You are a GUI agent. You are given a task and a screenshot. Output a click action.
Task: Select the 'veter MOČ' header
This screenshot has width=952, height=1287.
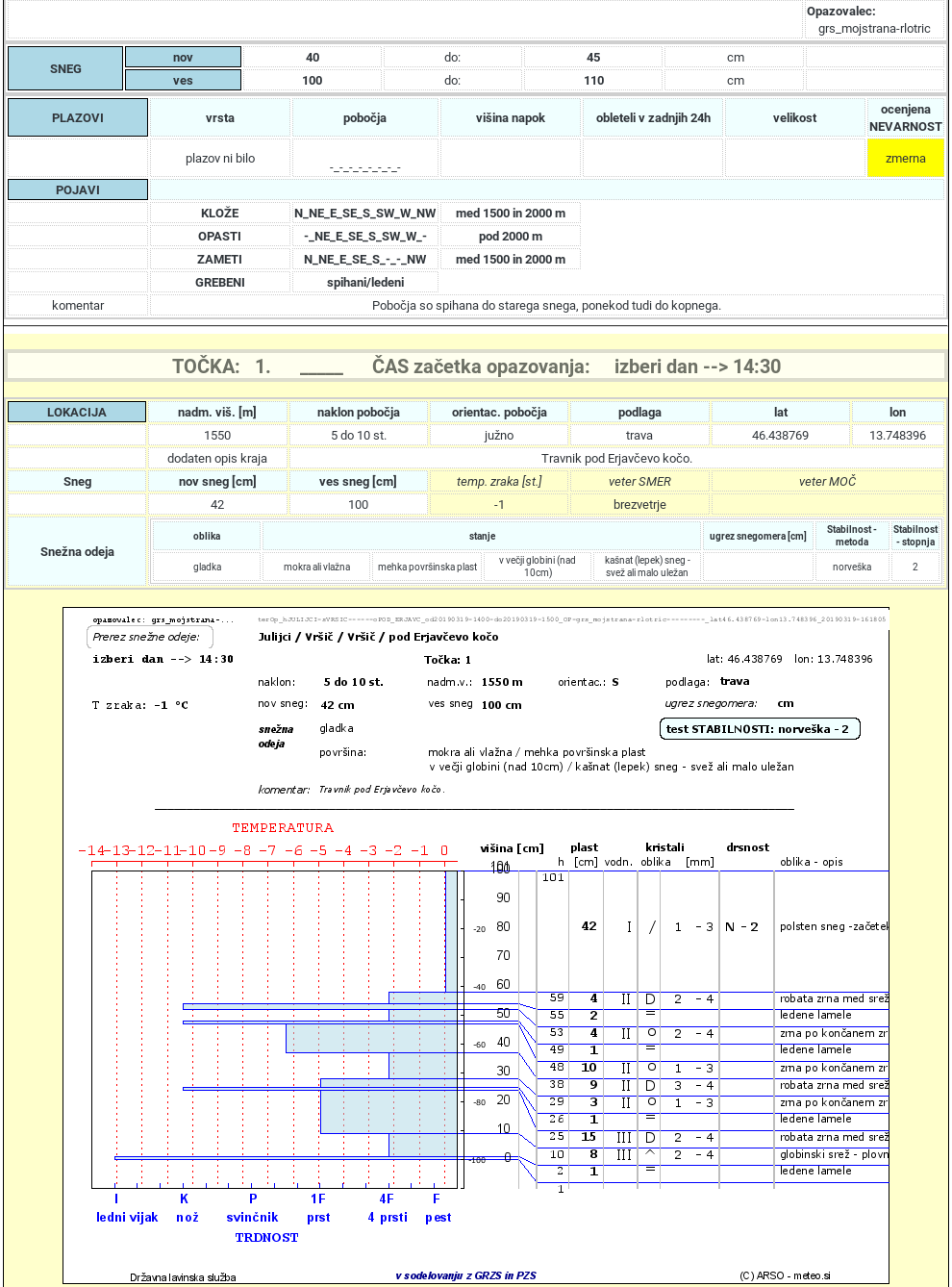827,481
